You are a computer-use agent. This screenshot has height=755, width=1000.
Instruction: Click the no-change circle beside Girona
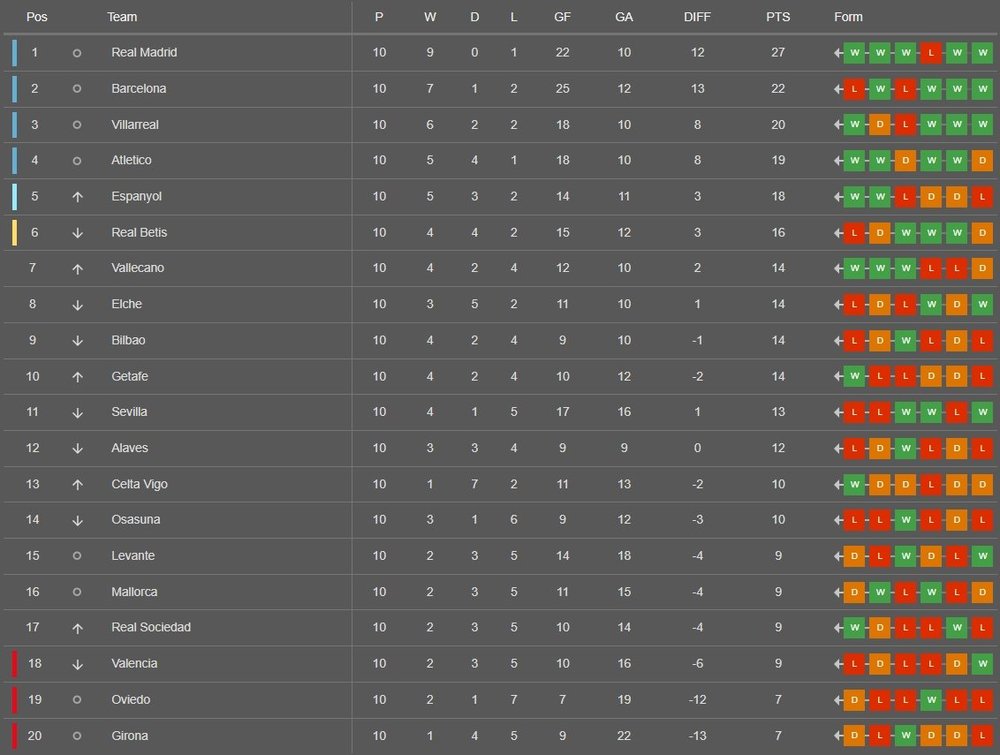77,736
